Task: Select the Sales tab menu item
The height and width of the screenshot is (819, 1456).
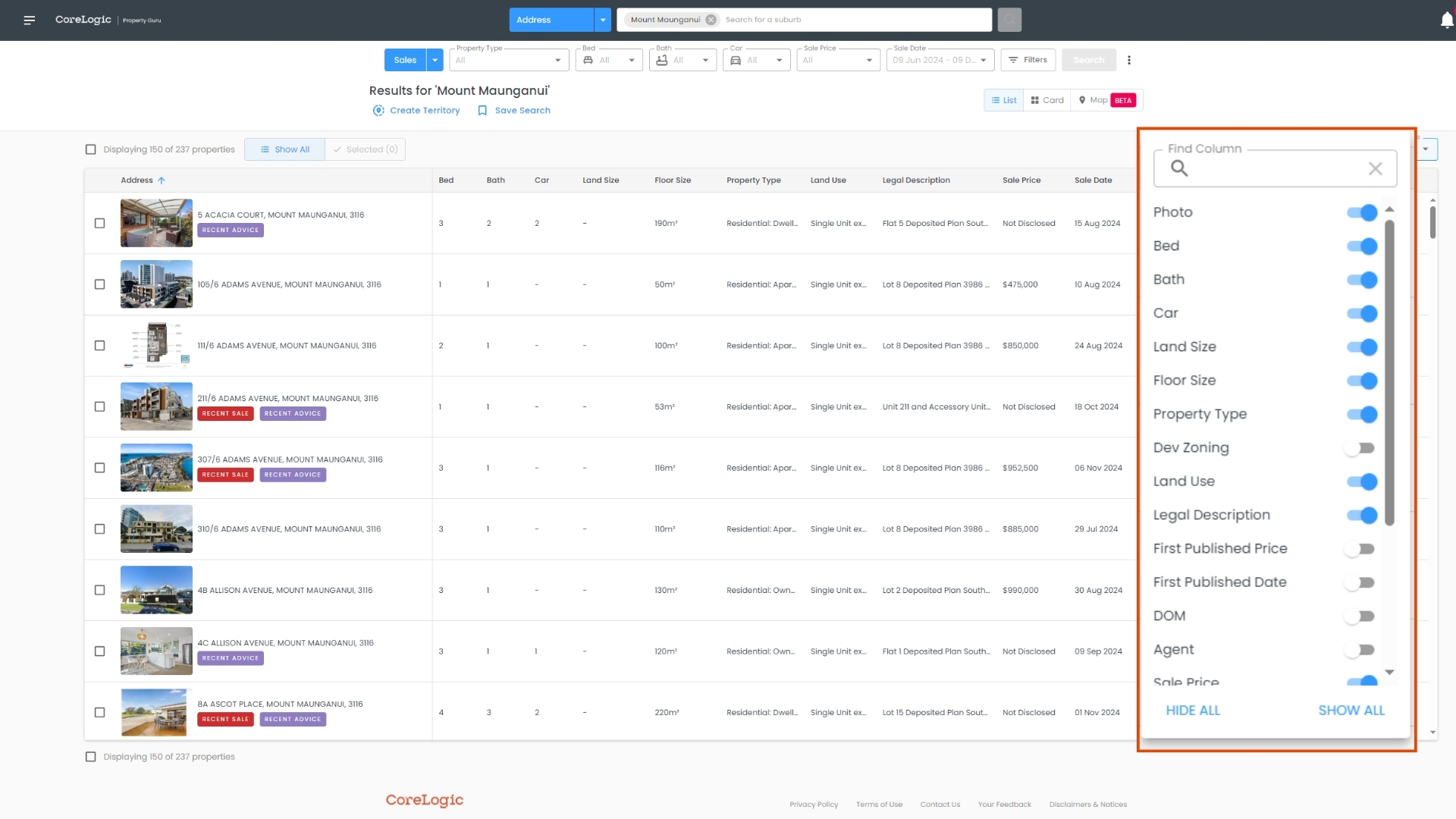Action: pos(405,60)
